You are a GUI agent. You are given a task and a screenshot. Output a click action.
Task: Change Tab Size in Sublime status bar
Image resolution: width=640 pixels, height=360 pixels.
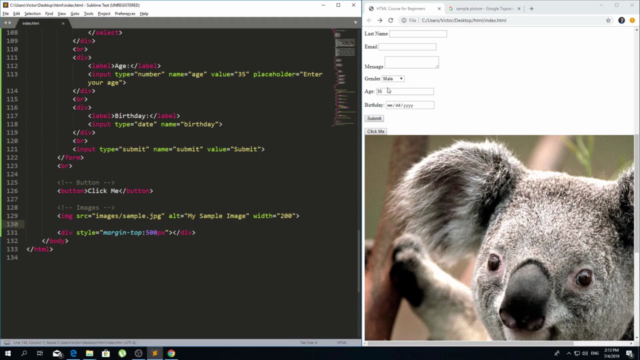309,342
